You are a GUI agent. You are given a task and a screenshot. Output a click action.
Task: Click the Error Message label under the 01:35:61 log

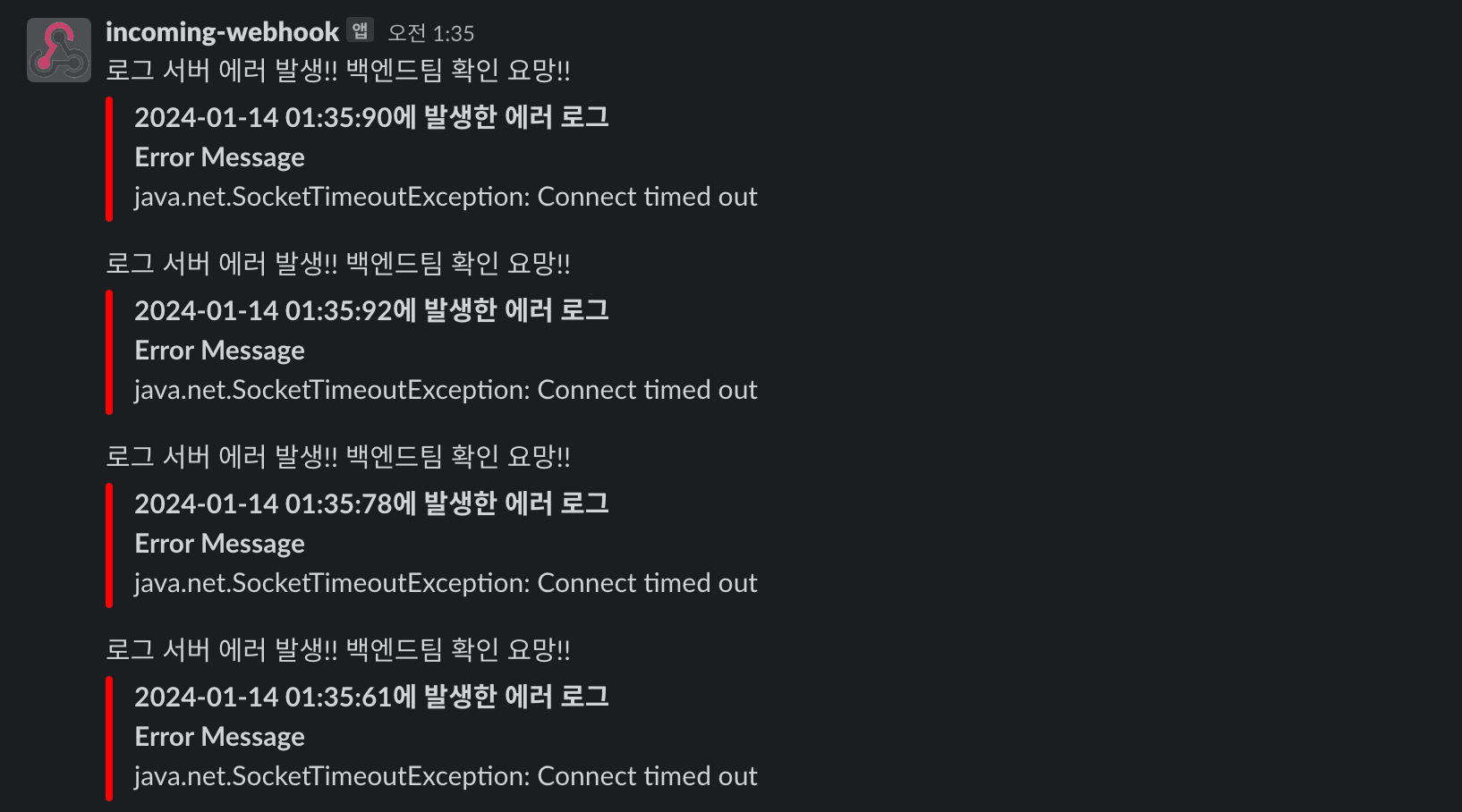coord(220,737)
